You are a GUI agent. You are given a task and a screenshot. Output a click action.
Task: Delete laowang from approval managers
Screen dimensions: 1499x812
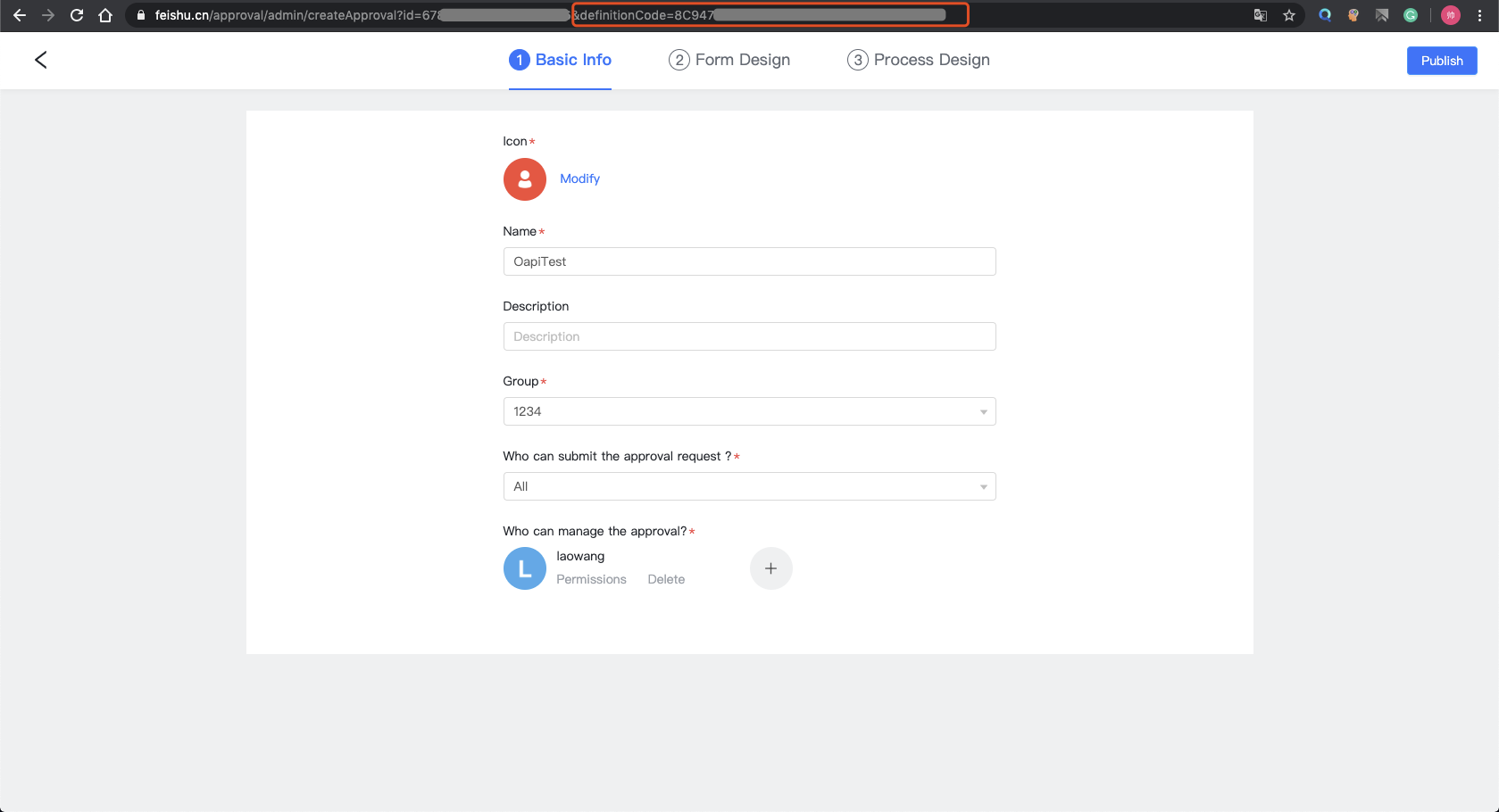[666, 579]
